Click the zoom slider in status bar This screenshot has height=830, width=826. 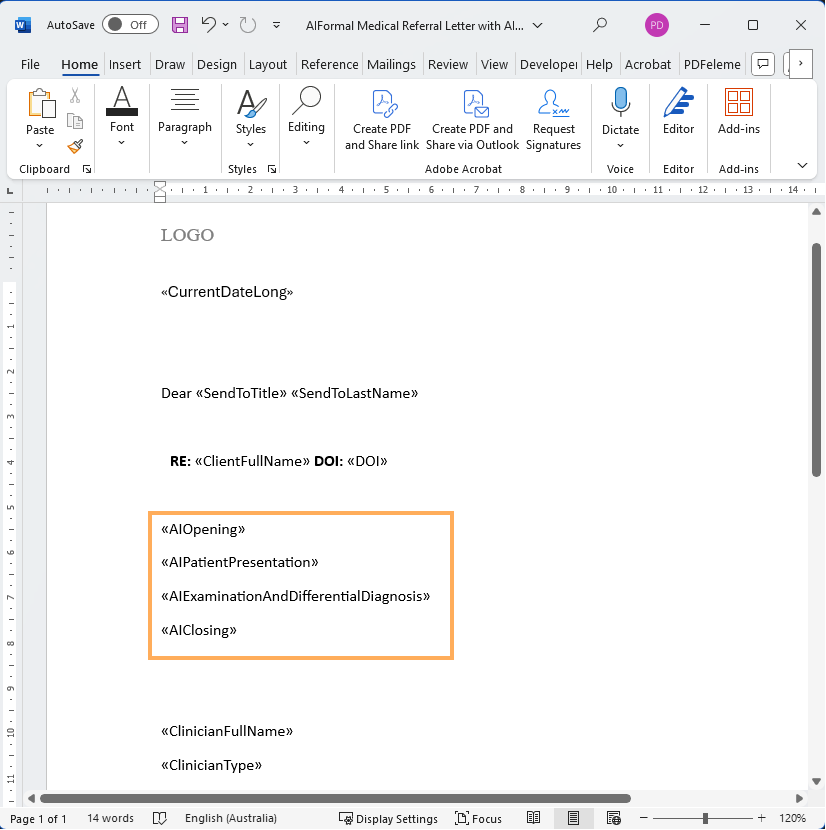coord(705,818)
